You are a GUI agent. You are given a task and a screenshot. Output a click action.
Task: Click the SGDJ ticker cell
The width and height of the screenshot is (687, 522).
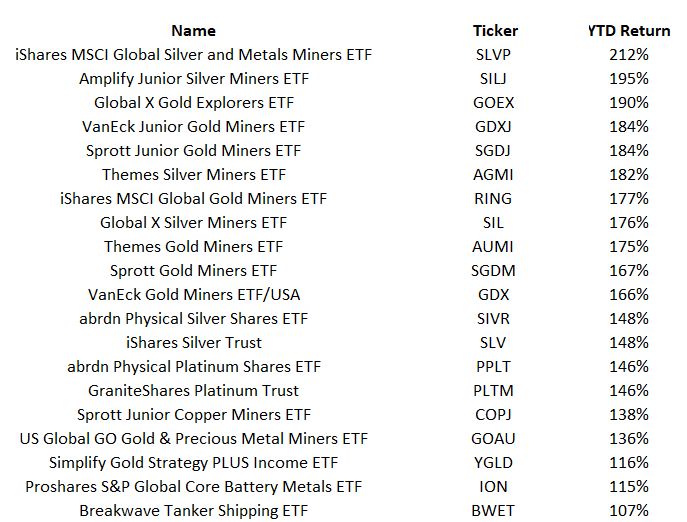[494, 150]
